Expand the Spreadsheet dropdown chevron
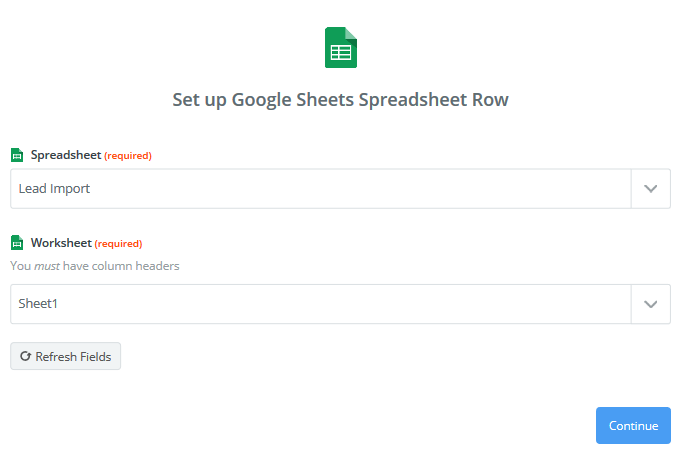Image resolution: width=683 pixels, height=463 pixels. pyautogui.click(x=650, y=189)
